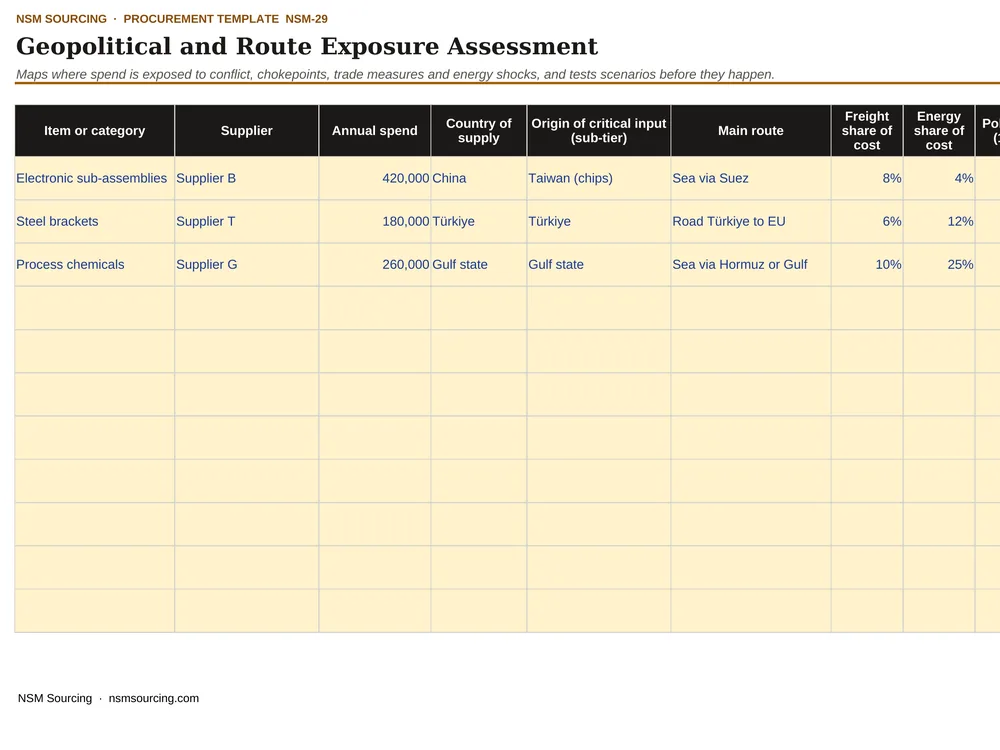Select the 'Road Türkiye to EU' route cell
The width and height of the screenshot is (1000, 750).
751,221
